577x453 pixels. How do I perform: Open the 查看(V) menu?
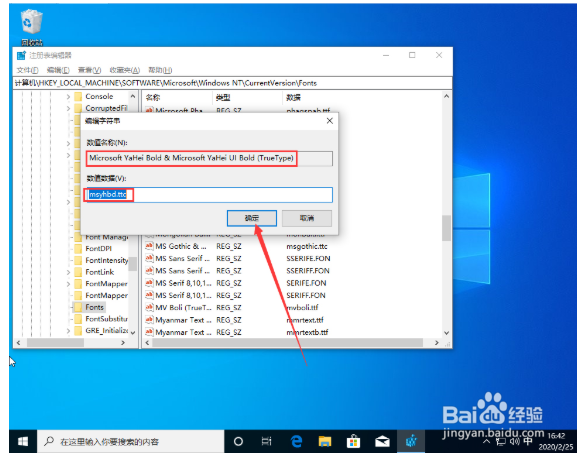click(89, 70)
